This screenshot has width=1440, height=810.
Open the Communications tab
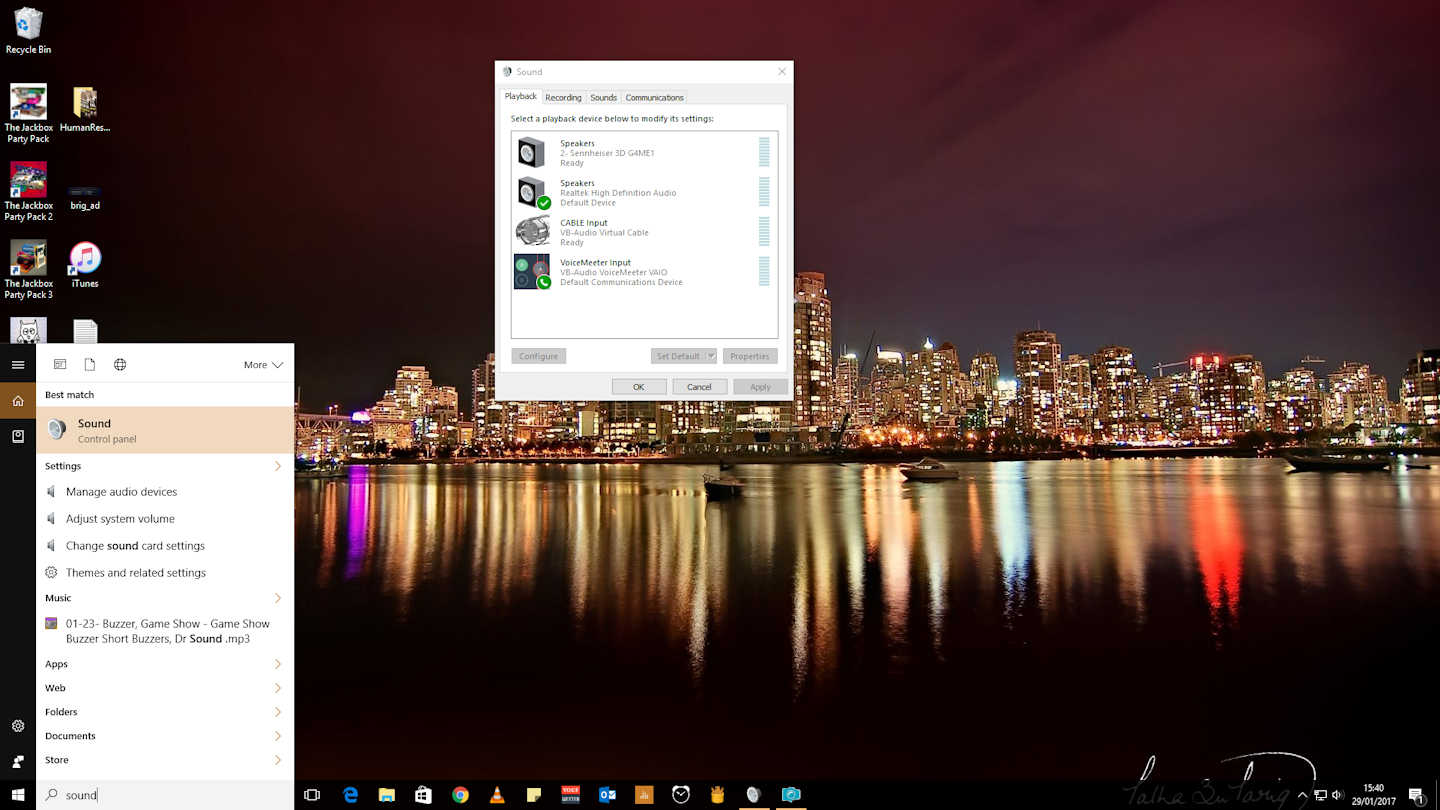pos(654,97)
